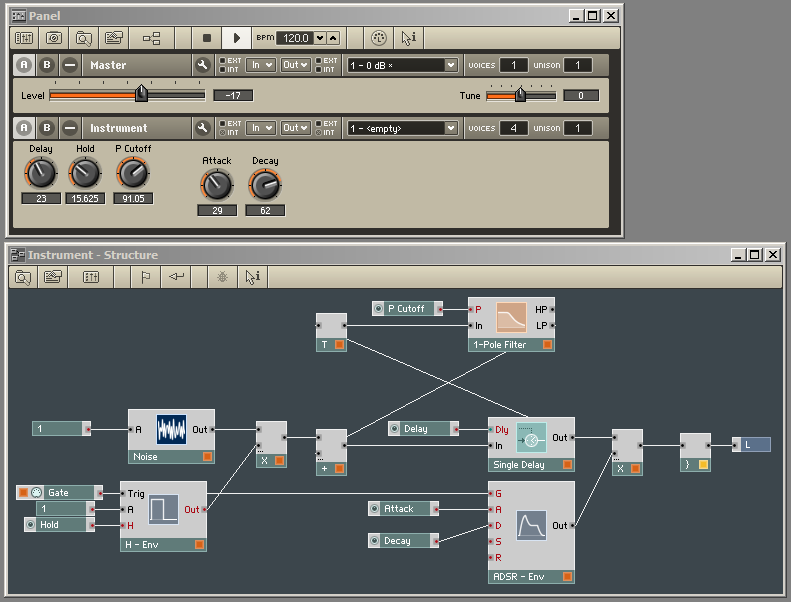
Task: Open the '1 - 0 dB' snapshot dropdown
Action: pos(402,65)
